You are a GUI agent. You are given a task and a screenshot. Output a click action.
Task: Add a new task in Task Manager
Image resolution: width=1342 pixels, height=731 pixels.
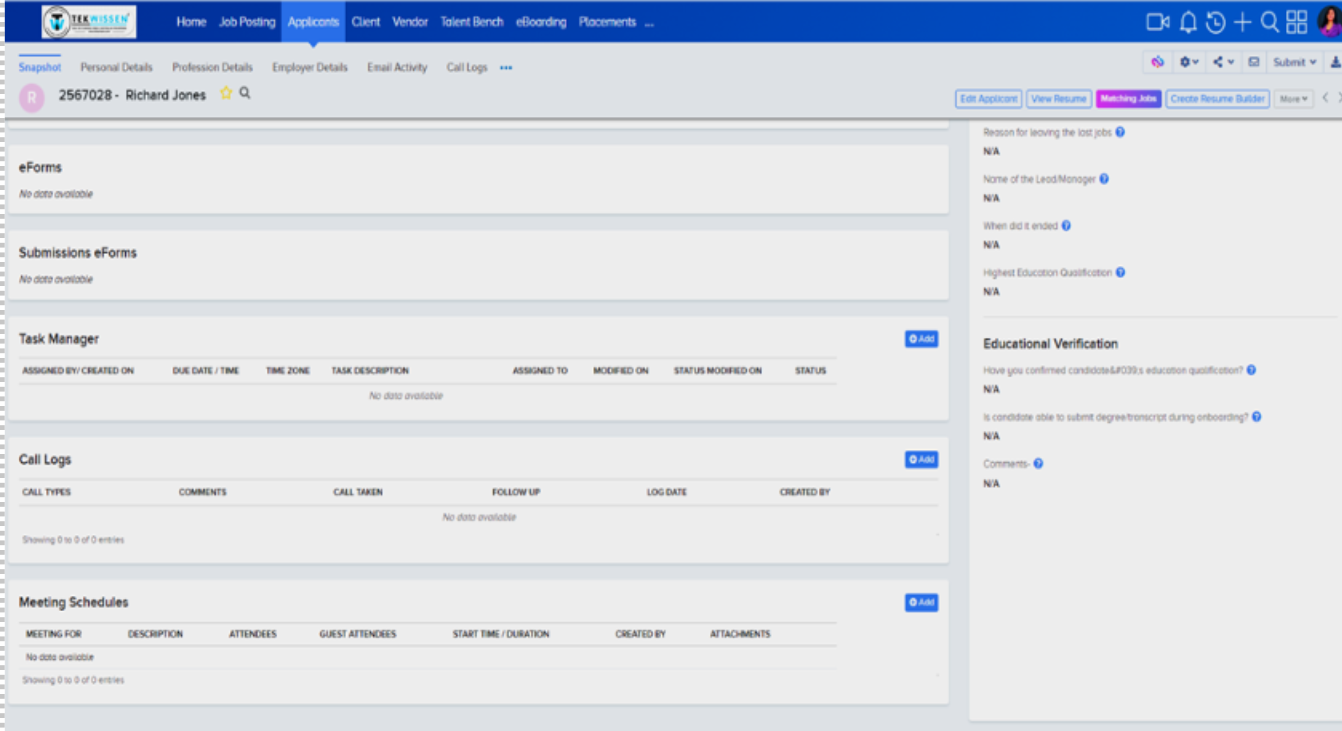click(921, 340)
